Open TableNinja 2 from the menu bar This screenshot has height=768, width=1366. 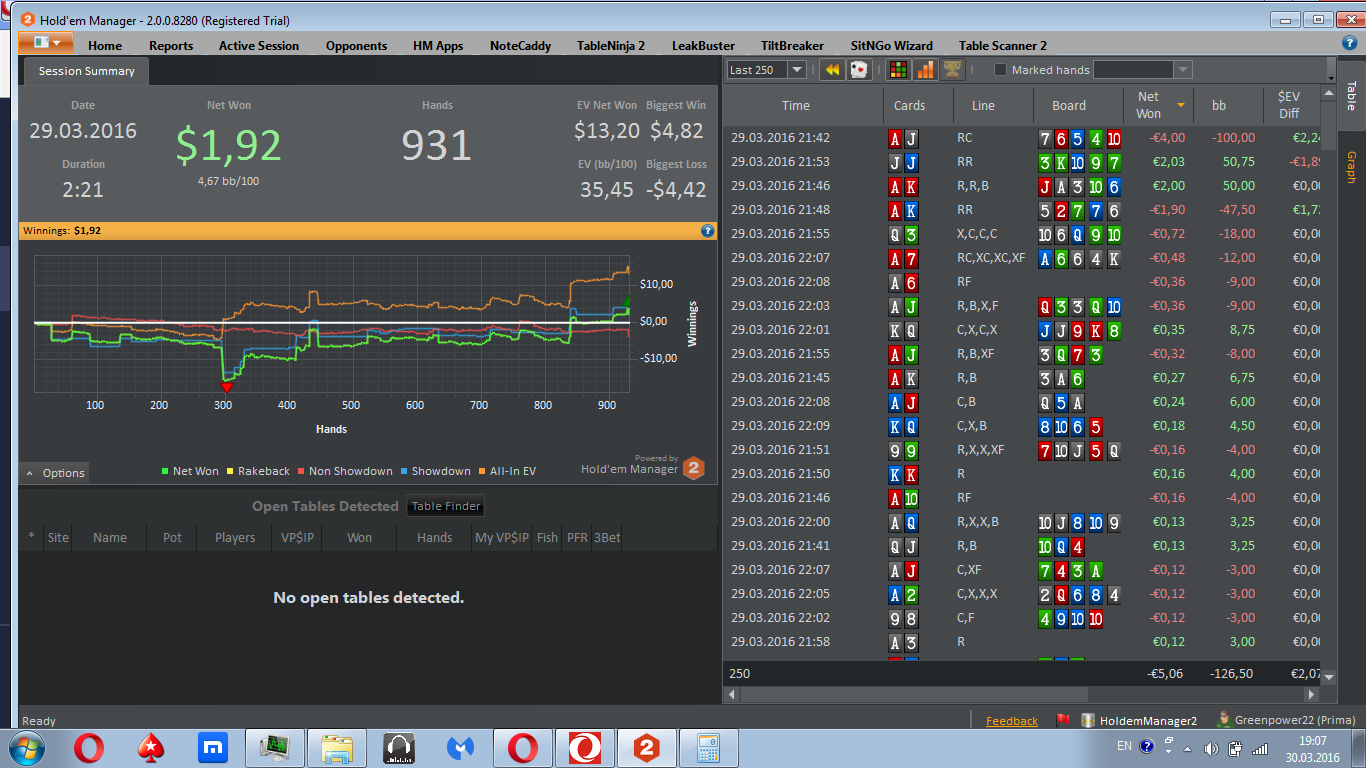point(611,45)
